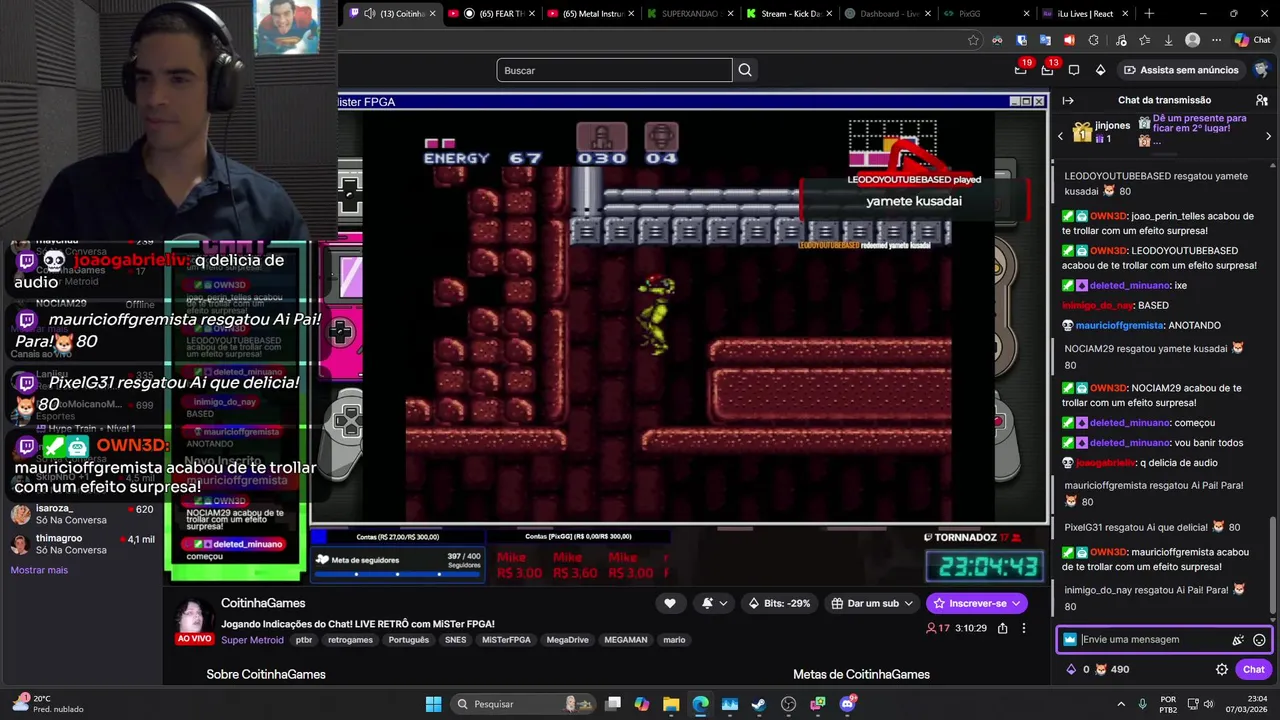The height and width of the screenshot is (720, 1280).
Task: Click the purple Chat send button
Action: 1254,670
